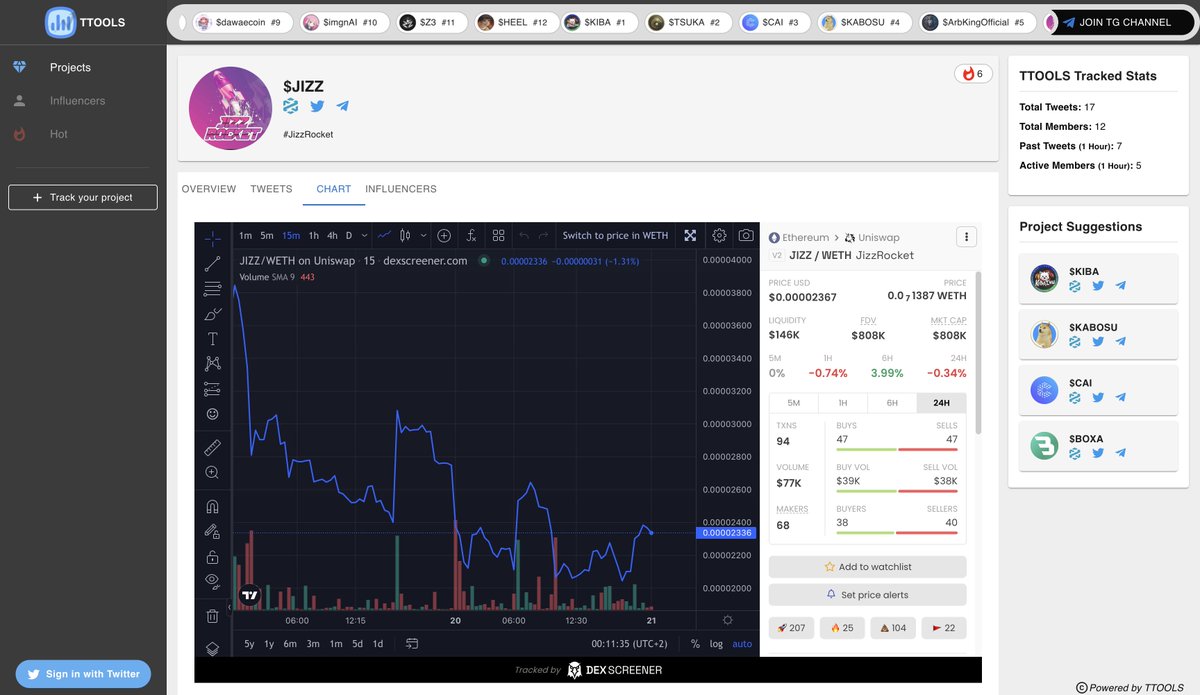Screen dimensions: 1200x695
Task: Click the line chart style icon
Action: click(x=385, y=236)
